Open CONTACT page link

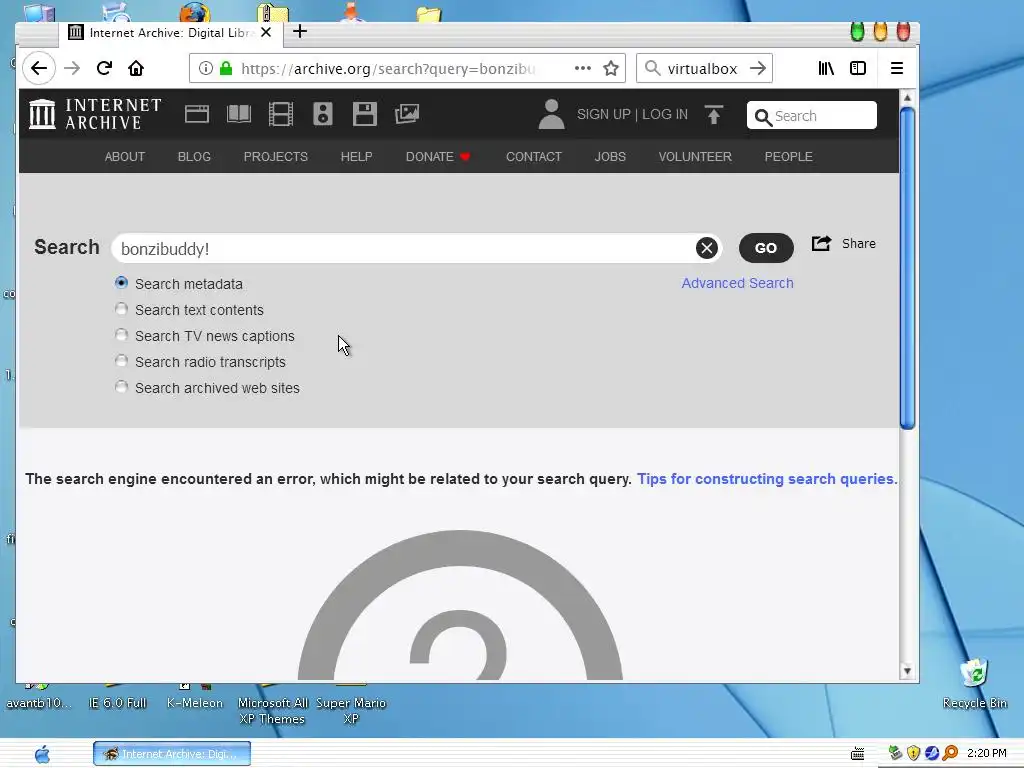coord(534,157)
